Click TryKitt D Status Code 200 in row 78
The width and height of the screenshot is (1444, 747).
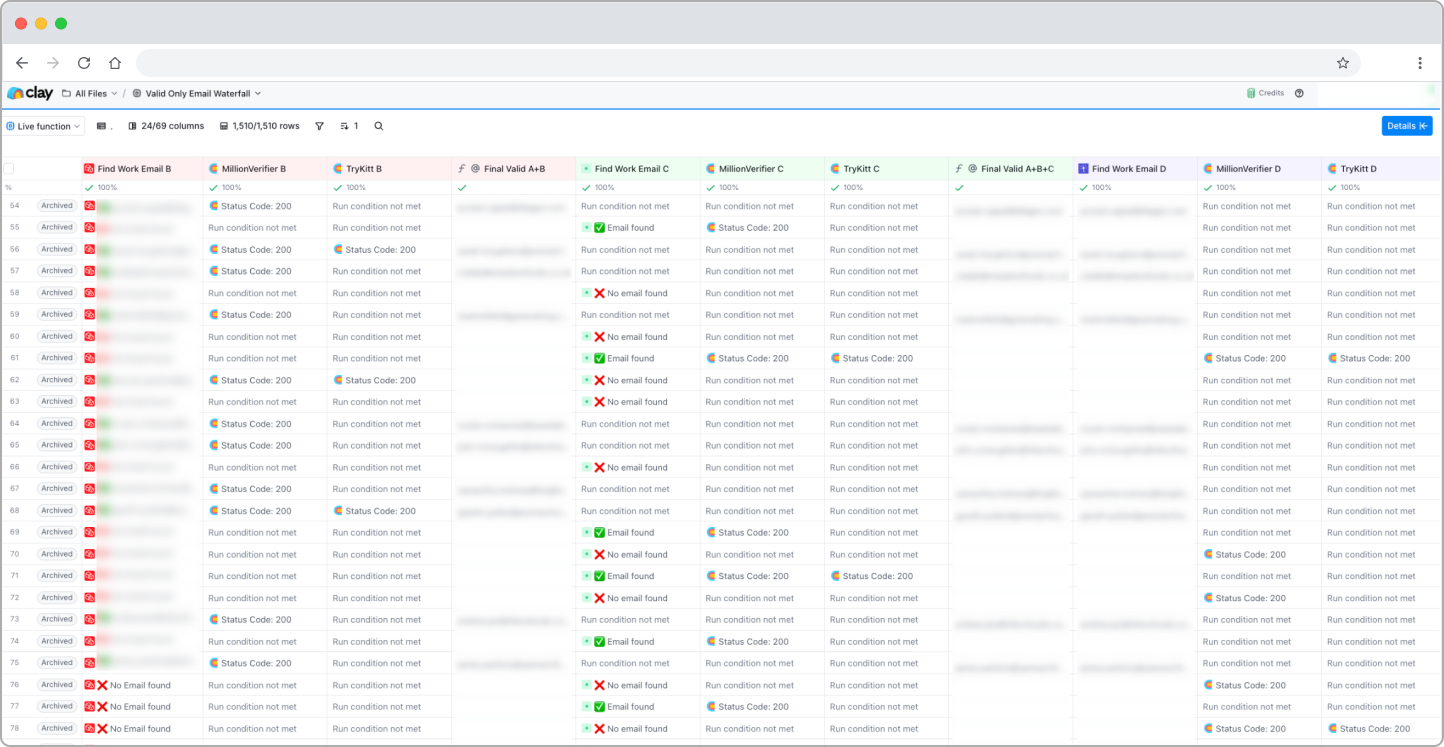click(1369, 728)
